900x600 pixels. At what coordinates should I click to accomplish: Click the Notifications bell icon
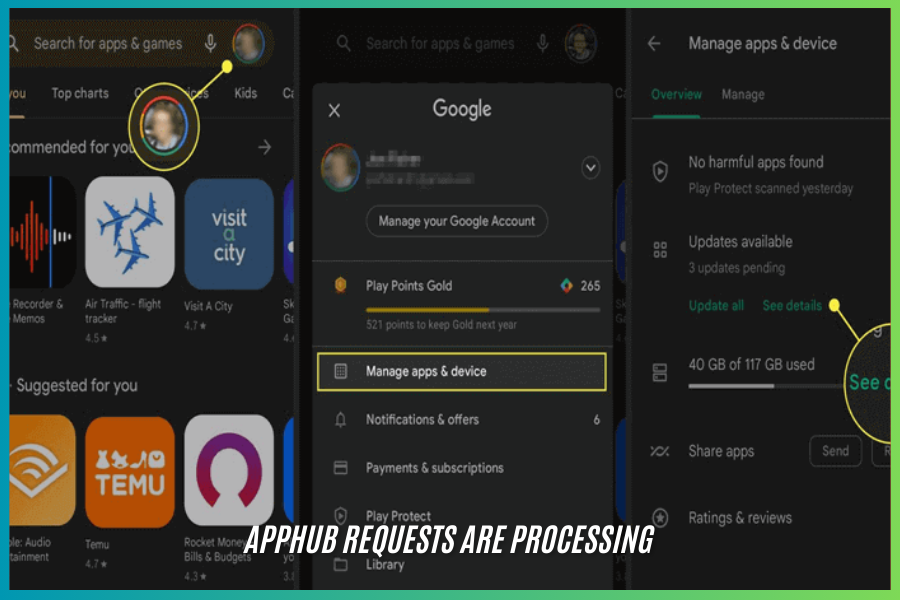[340, 420]
